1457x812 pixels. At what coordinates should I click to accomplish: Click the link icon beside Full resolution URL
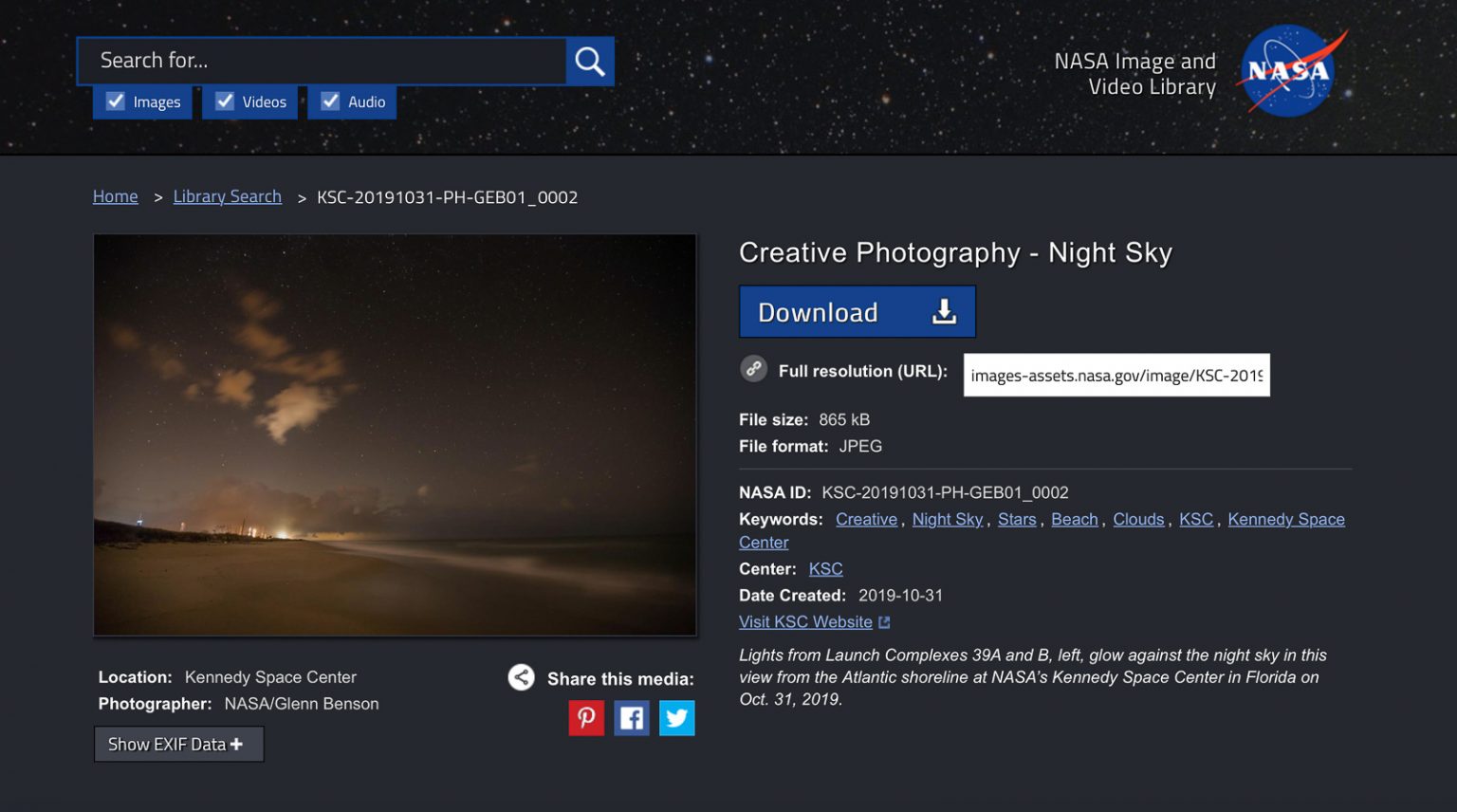click(753, 369)
